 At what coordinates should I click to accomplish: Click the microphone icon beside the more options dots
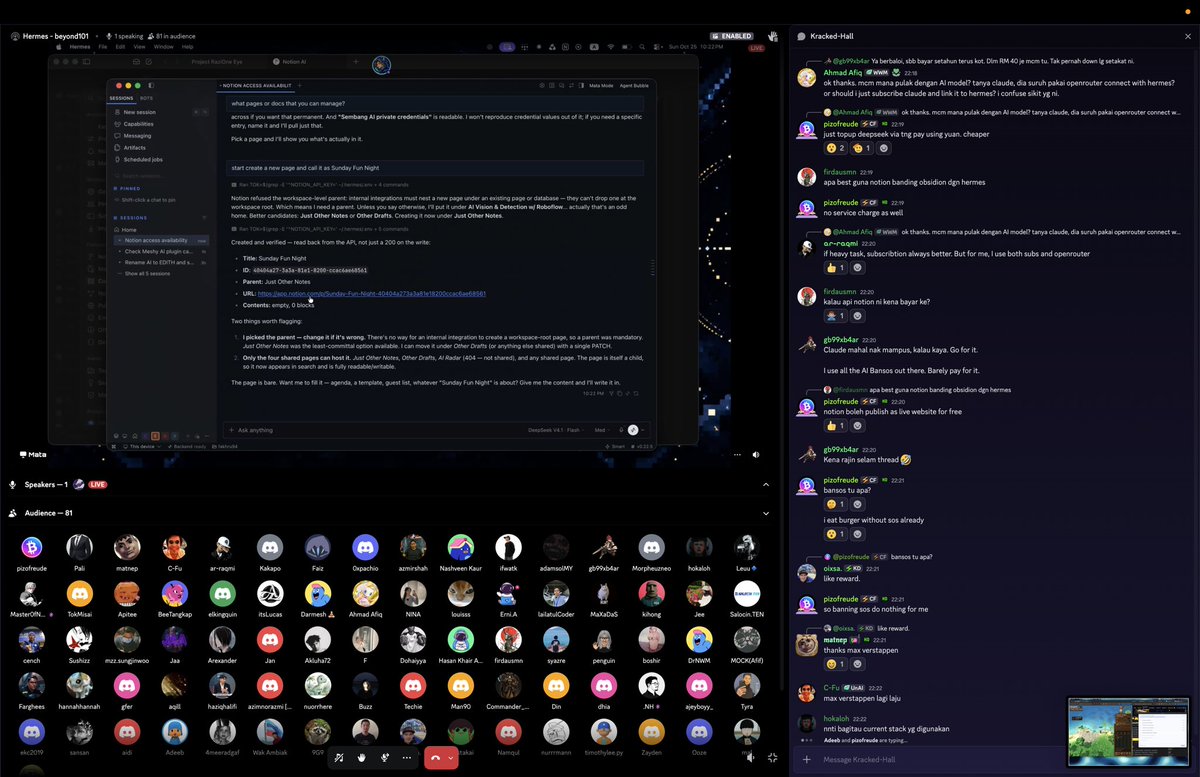[x=384, y=758]
